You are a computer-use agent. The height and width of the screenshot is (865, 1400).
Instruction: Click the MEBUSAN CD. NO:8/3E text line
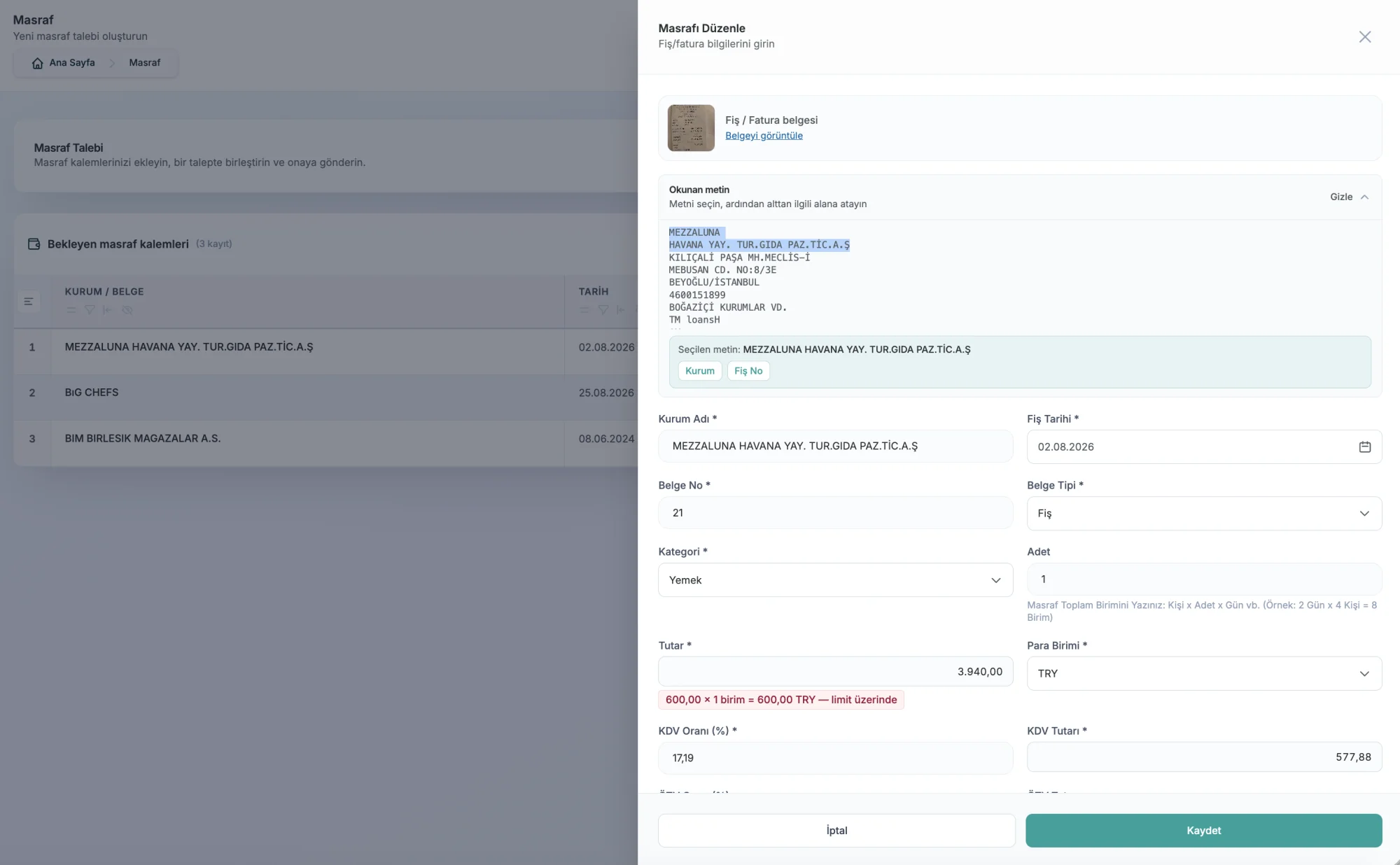point(722,270)
